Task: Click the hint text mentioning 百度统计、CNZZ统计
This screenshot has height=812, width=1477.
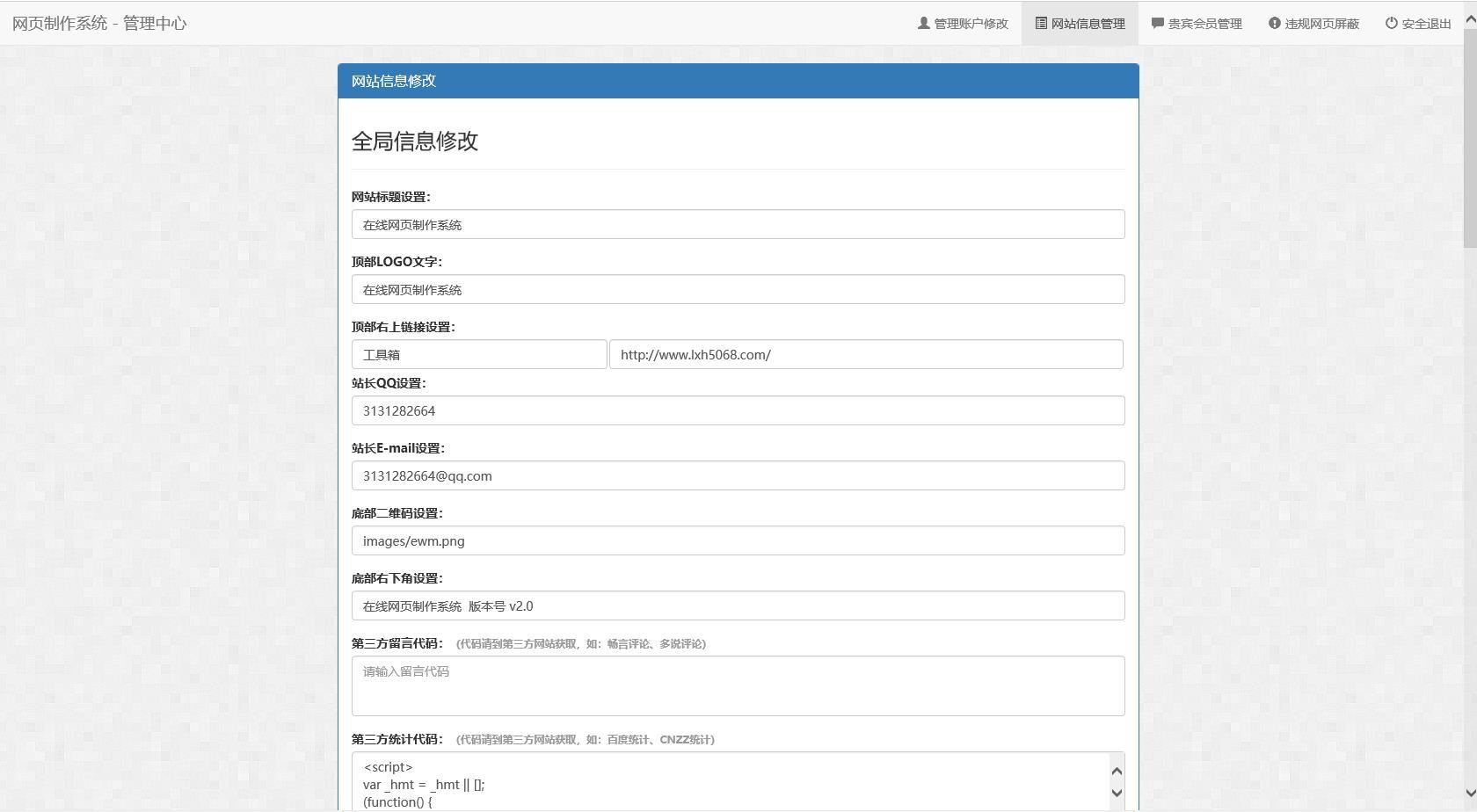Action: [586, 740]
